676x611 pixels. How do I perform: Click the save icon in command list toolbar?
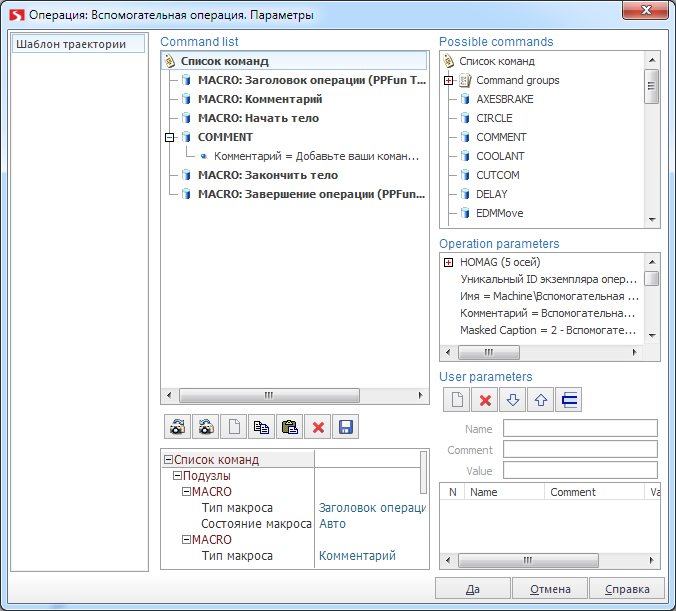[x=346, y=427]
